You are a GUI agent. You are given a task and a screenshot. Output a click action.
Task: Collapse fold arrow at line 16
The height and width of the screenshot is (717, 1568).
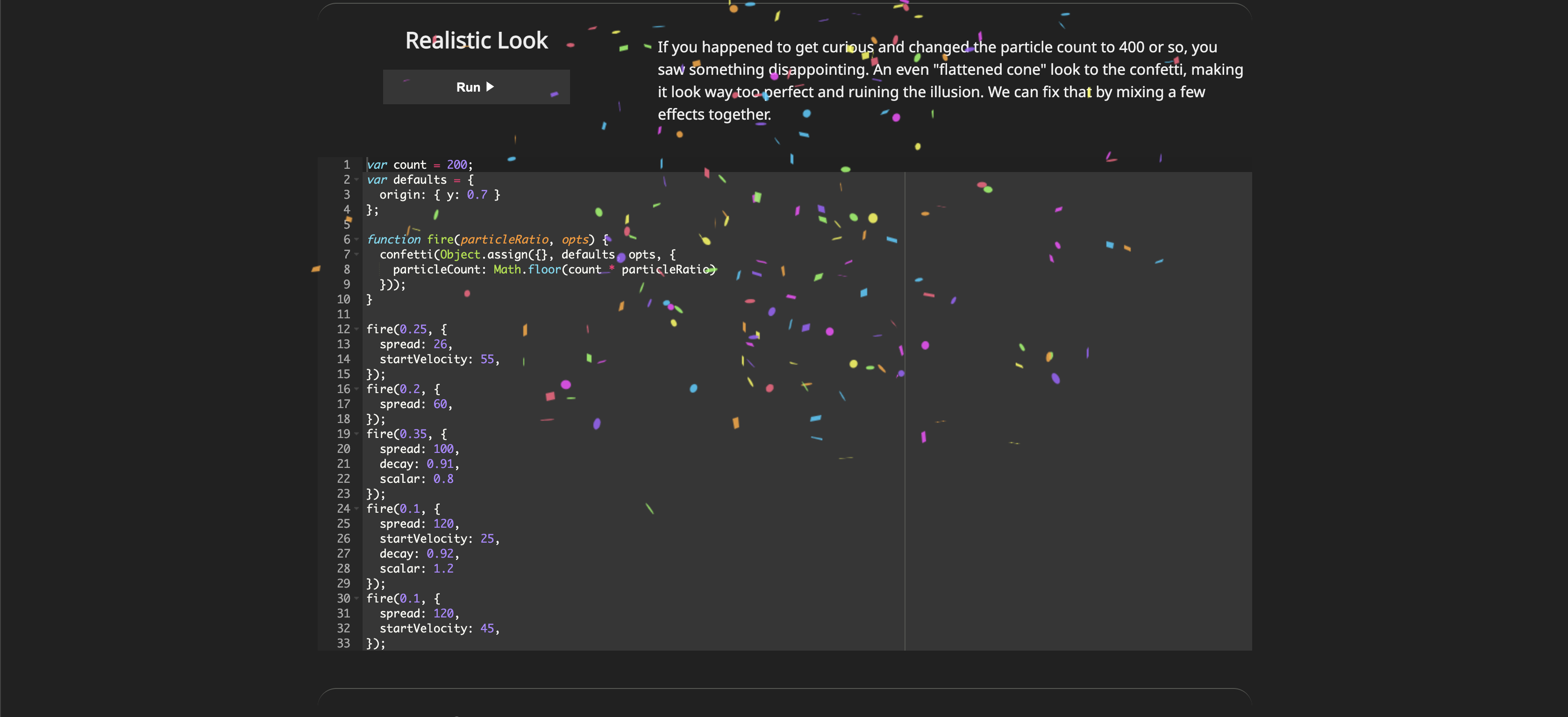coord(356,389)
